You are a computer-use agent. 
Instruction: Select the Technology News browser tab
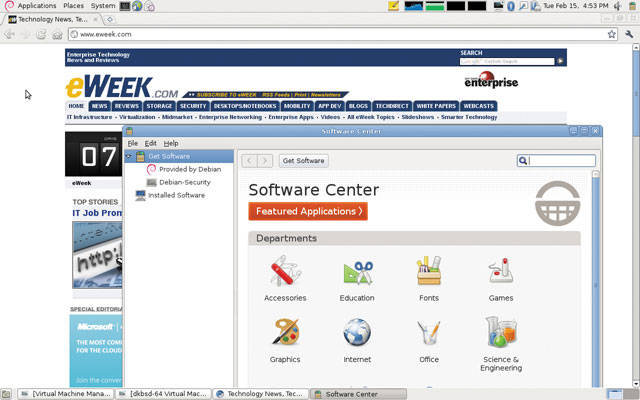[x=52, y=19]
